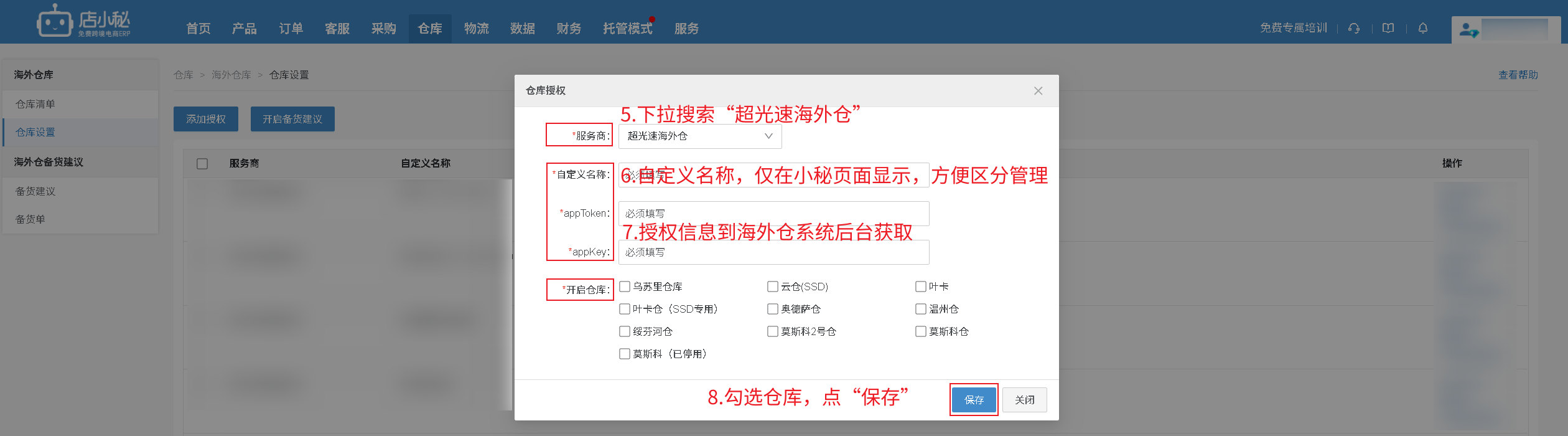Click the 服务商 column header

click(244, 163)
